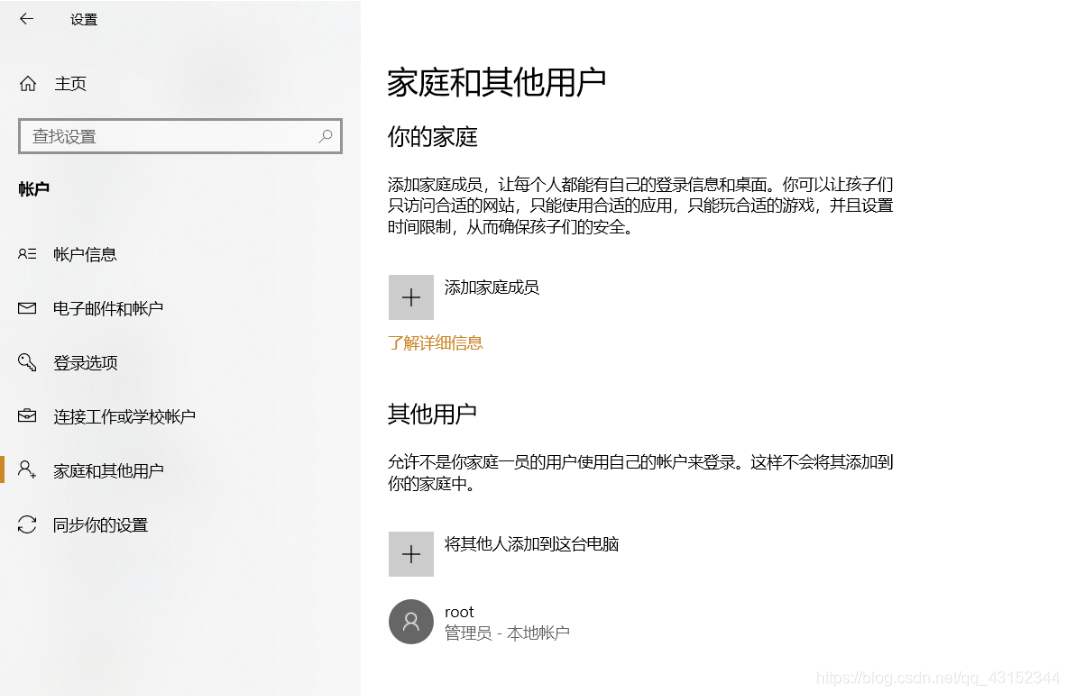
Task: Click the 设置 window title label
Action: 83,18
